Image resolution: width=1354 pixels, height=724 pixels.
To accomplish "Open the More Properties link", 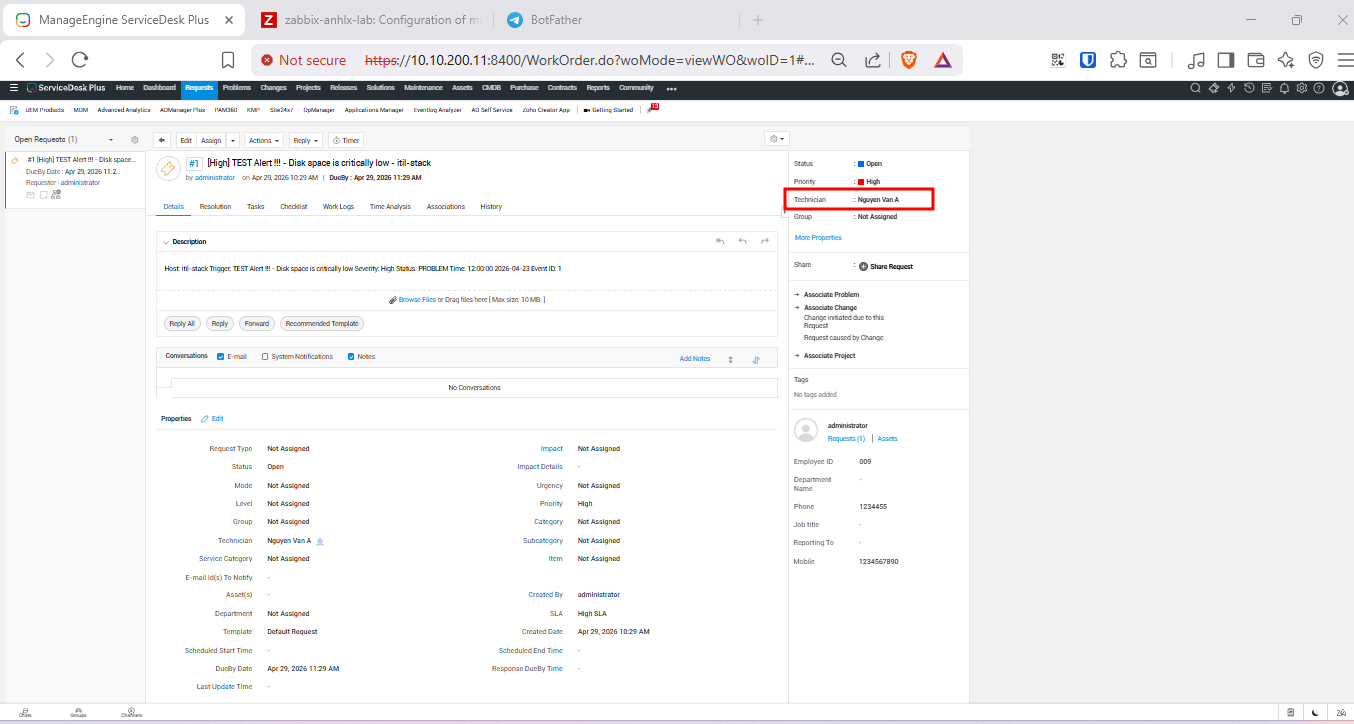I will click(x=818, y=238).
